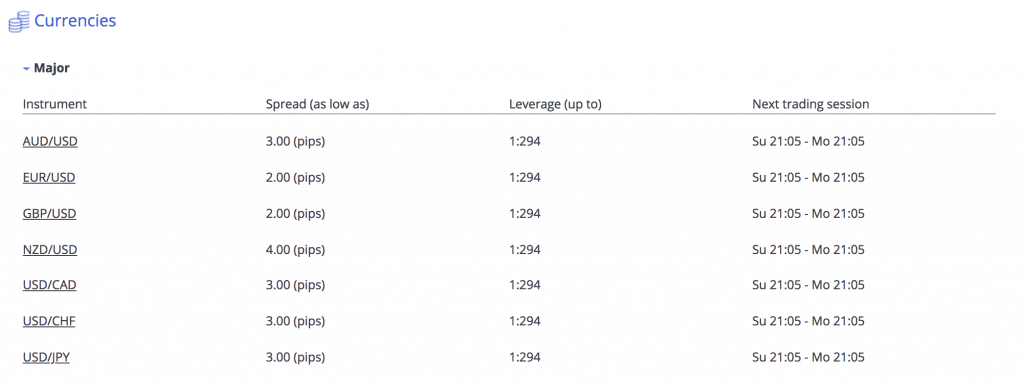Click the Instrument column header
This screenshot has width=1024, height=385.
pyautogui.click(x=55, y=104)
